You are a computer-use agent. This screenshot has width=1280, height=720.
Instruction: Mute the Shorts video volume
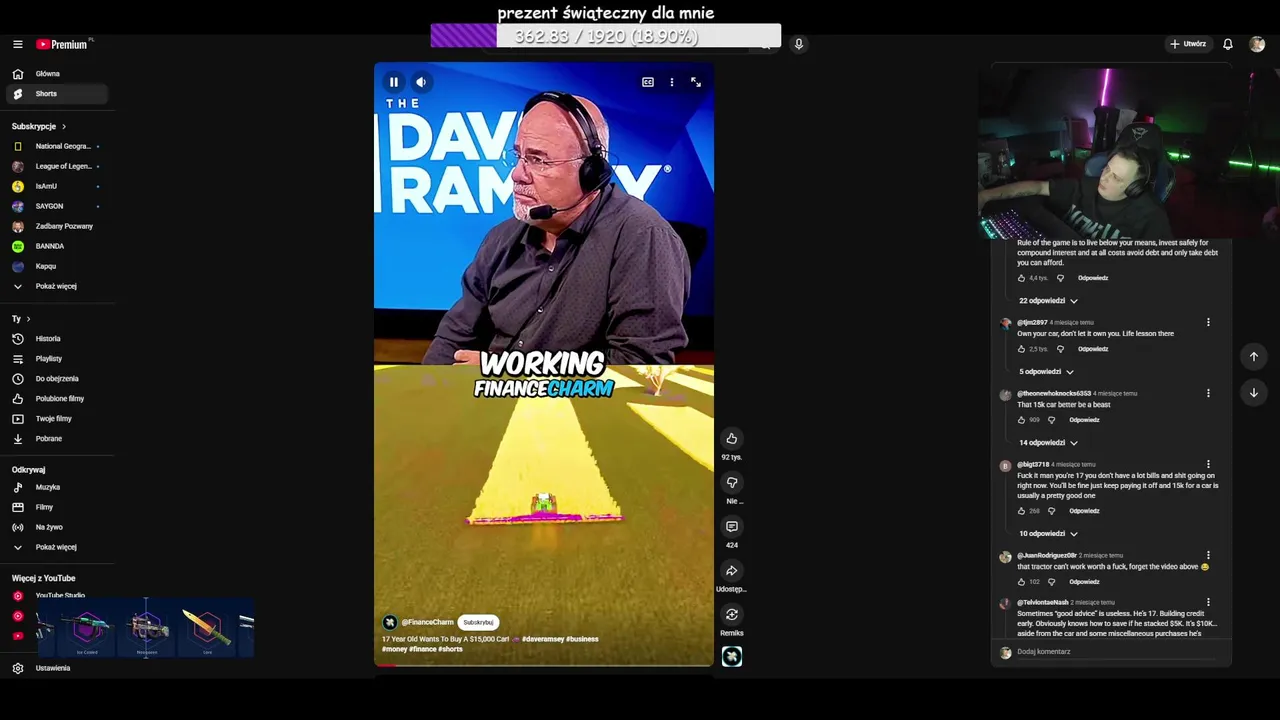click(x=421, y=82)
